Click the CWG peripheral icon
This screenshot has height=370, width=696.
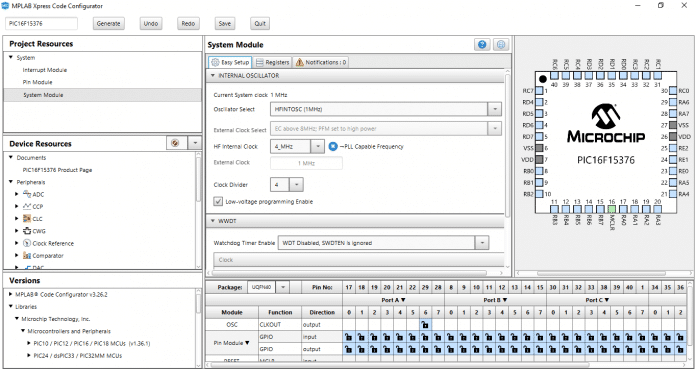click(27, 231)
